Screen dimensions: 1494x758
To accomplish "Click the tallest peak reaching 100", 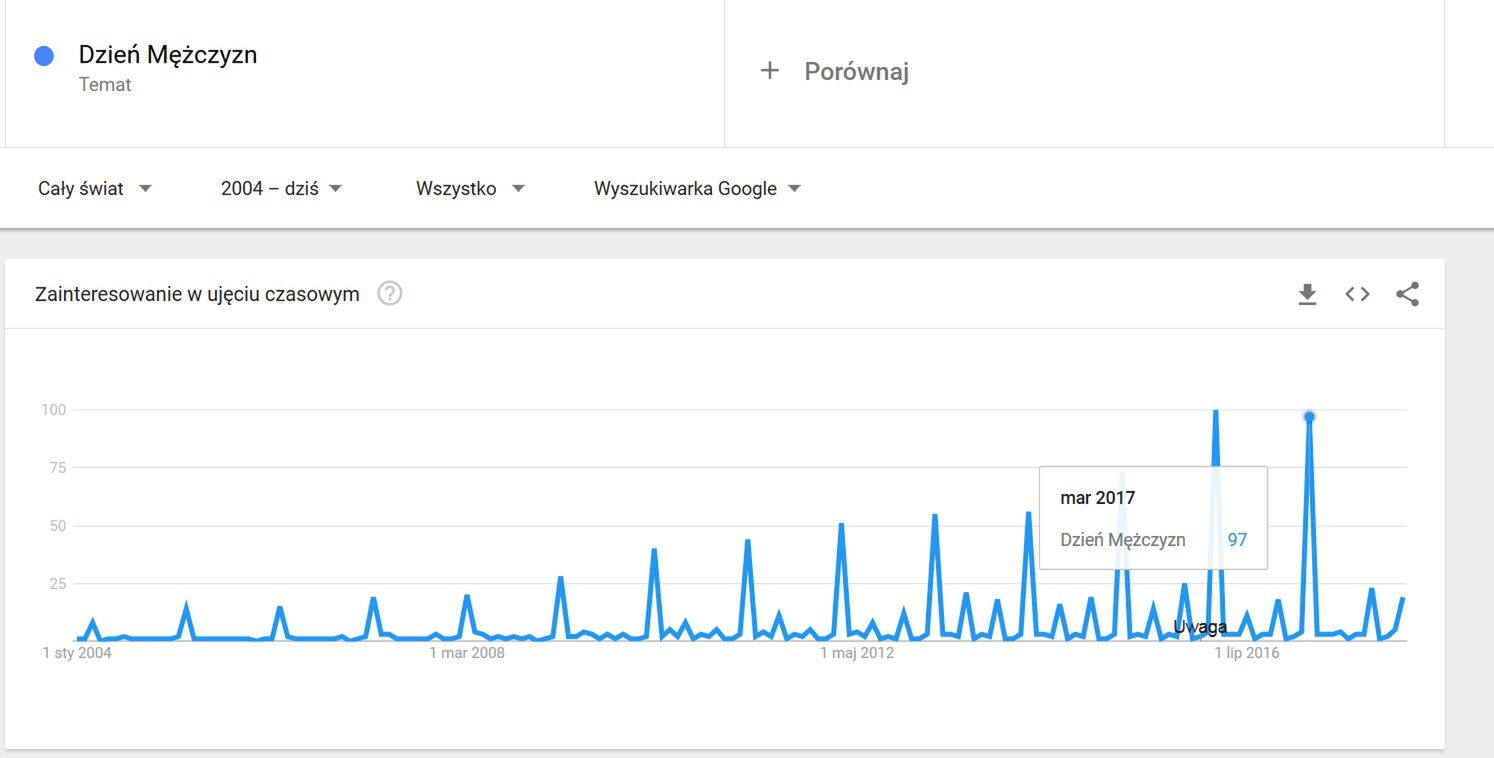I will tap(1215, 411).
